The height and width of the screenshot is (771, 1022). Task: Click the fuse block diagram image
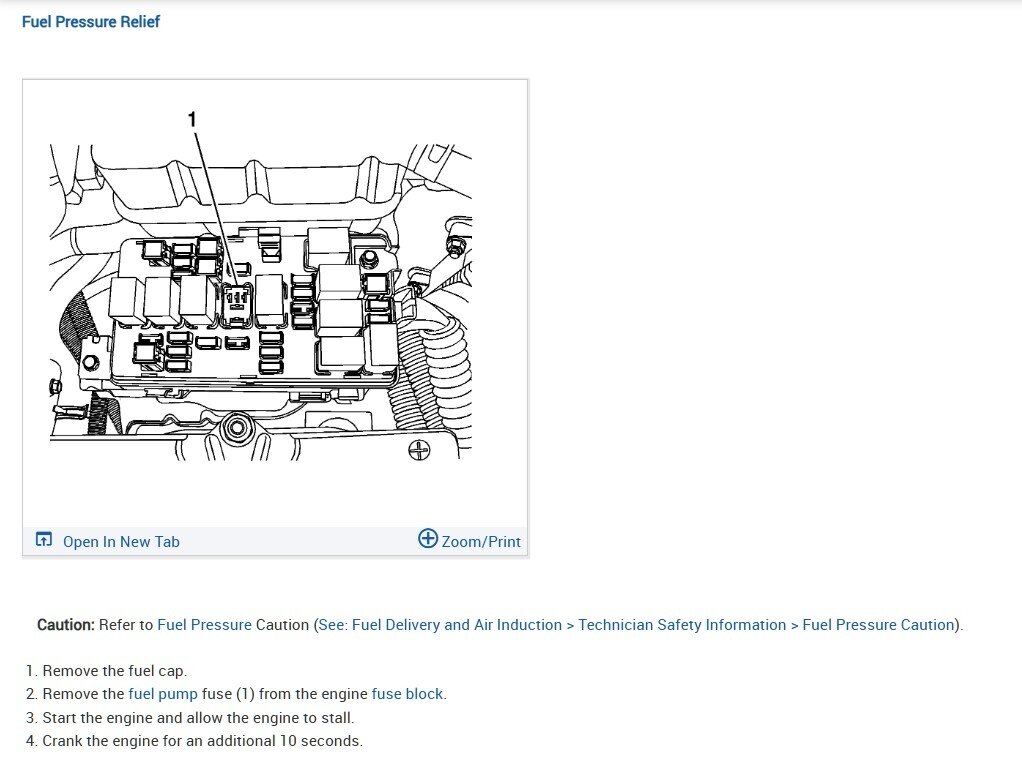pyautogui.click(x=261, y=302)
